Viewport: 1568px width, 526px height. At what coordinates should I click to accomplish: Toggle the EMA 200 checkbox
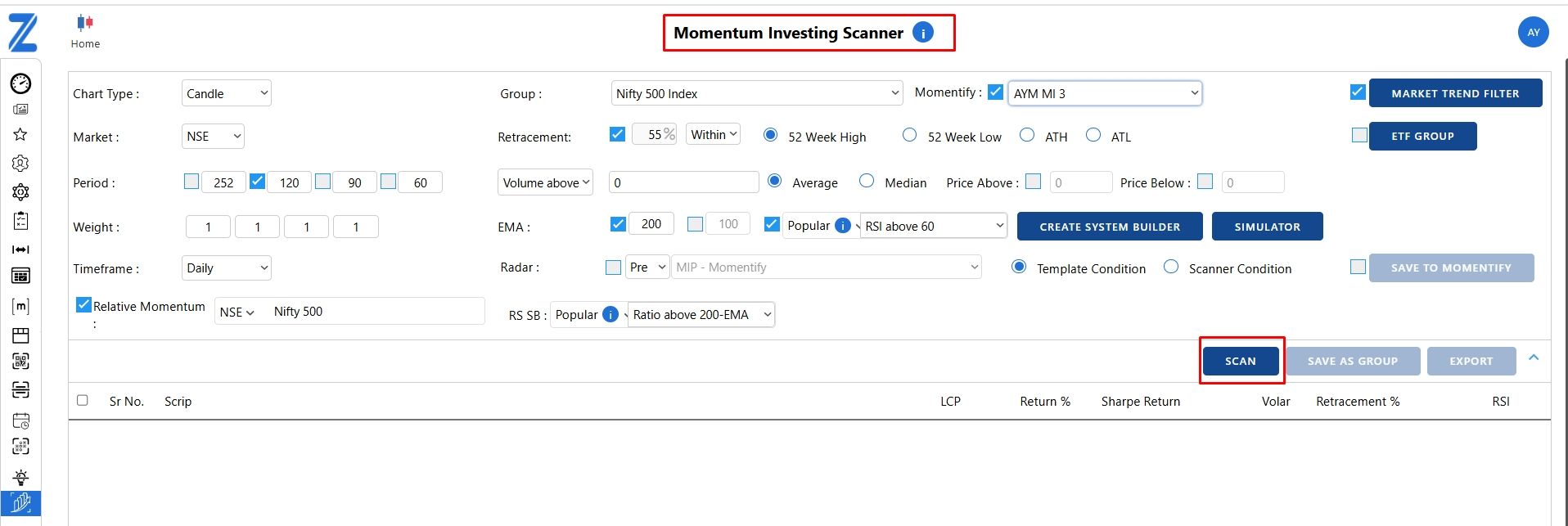click(x=618, y=224)
